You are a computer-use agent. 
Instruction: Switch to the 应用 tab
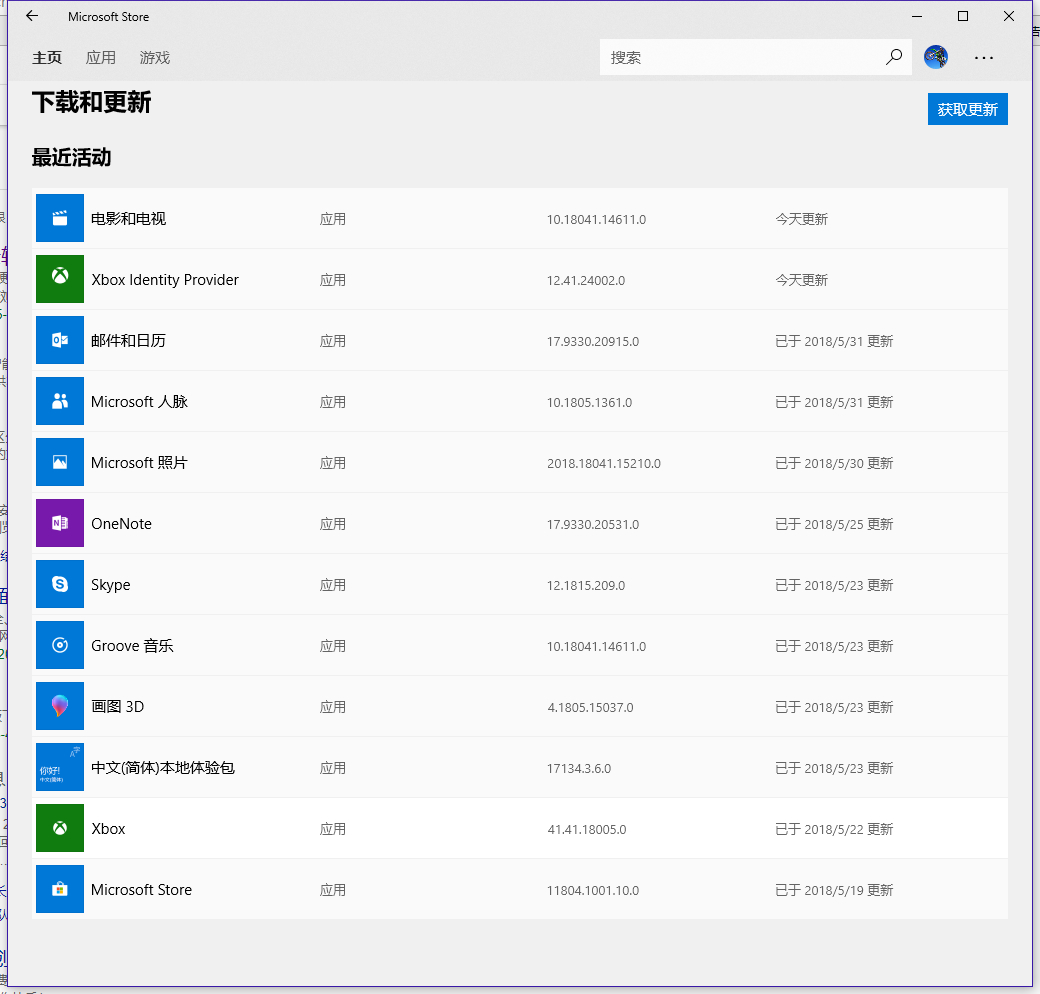pos(101,58)
